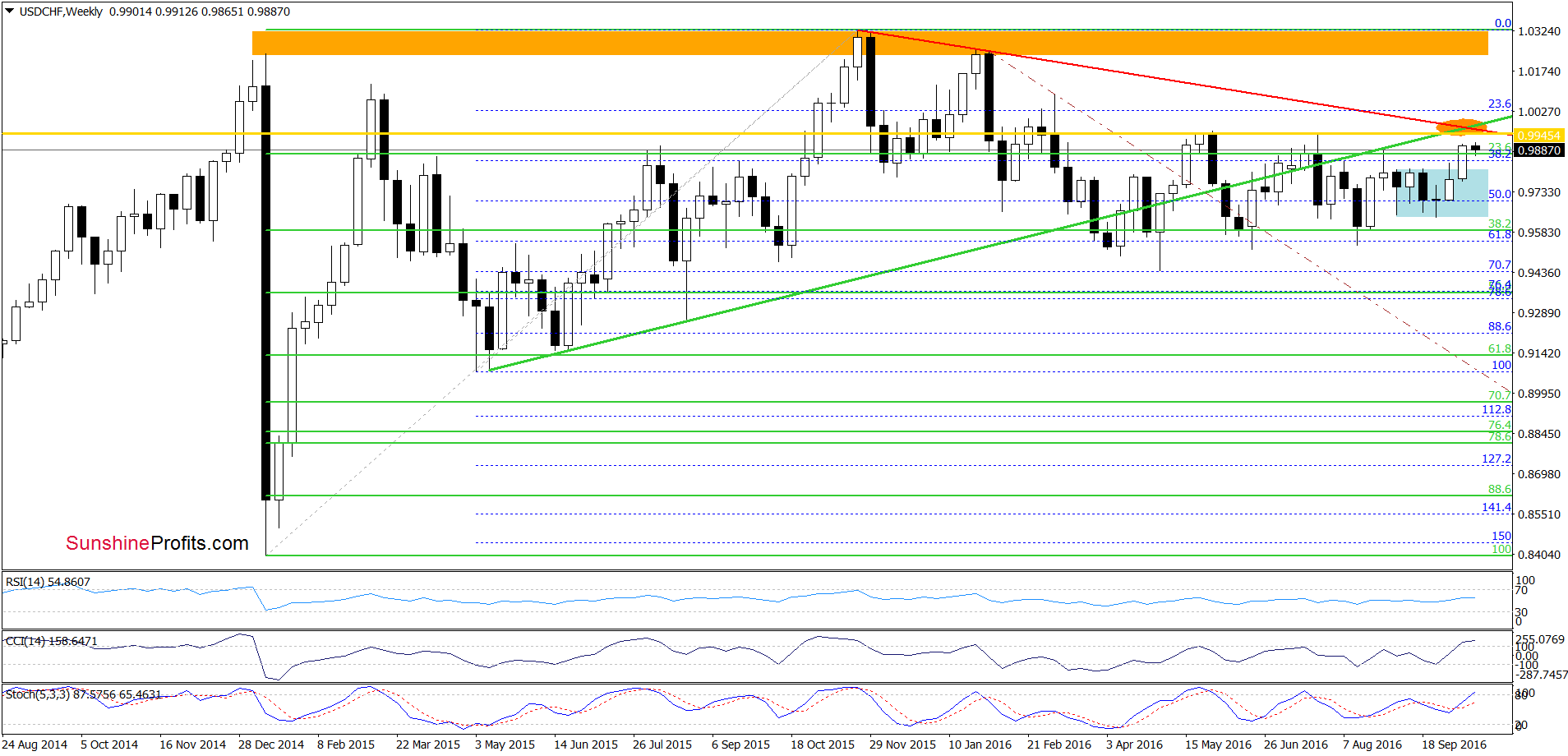Screen dimensions: 1568x756
Task: Click the 8 Feb 2015 date label
Action: (x=346, y=744)
